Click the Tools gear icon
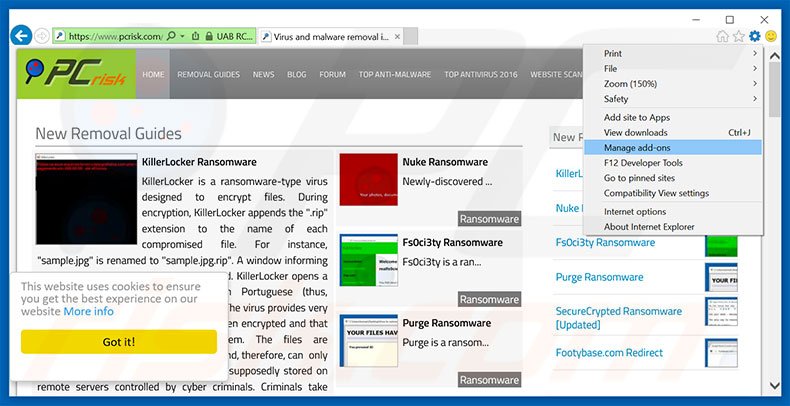Viewport: 790px width, 406px height. 754,36
